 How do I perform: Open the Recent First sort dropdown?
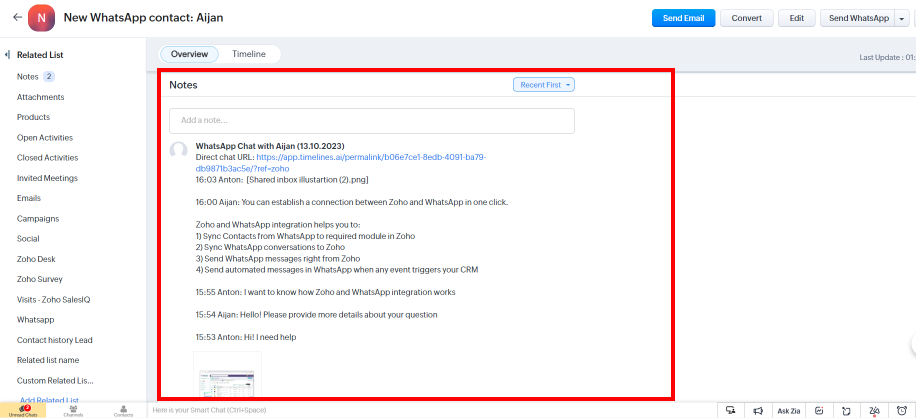pyautogui.click(x=544, y=85)
